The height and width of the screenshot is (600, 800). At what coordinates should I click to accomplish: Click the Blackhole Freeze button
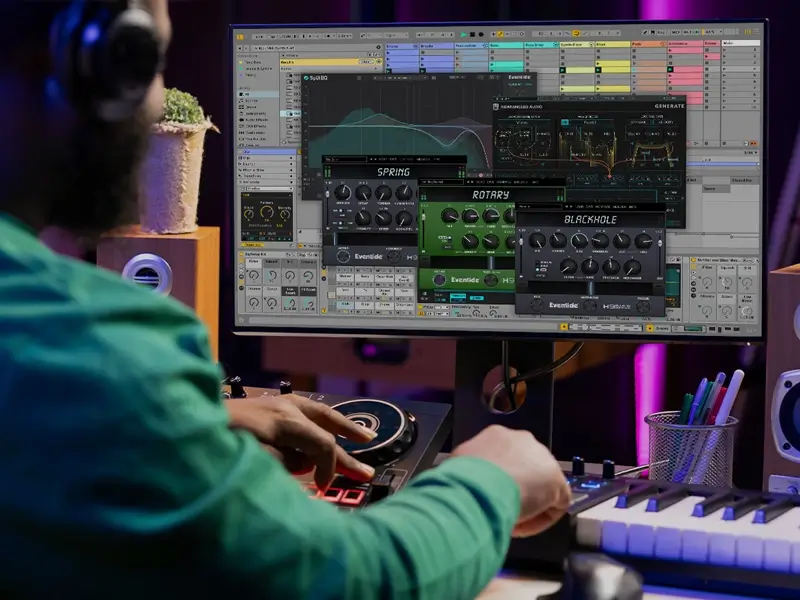[643, 306]
